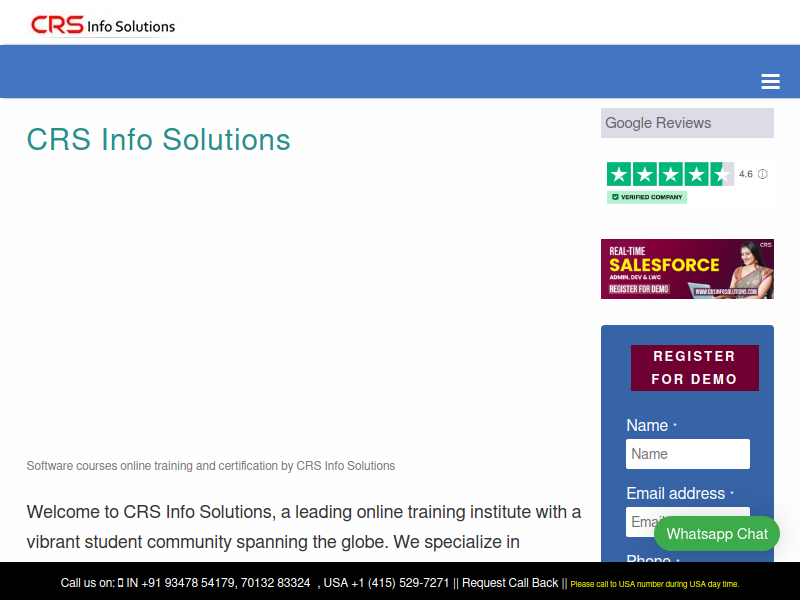
Task: Click the USA number +1 (415) 529-7271
Action: coord(400,583)
